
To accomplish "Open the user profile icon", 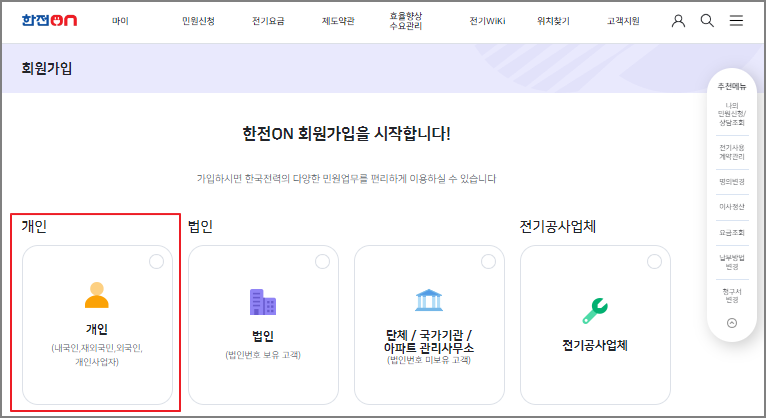I will tap(678, 21).
